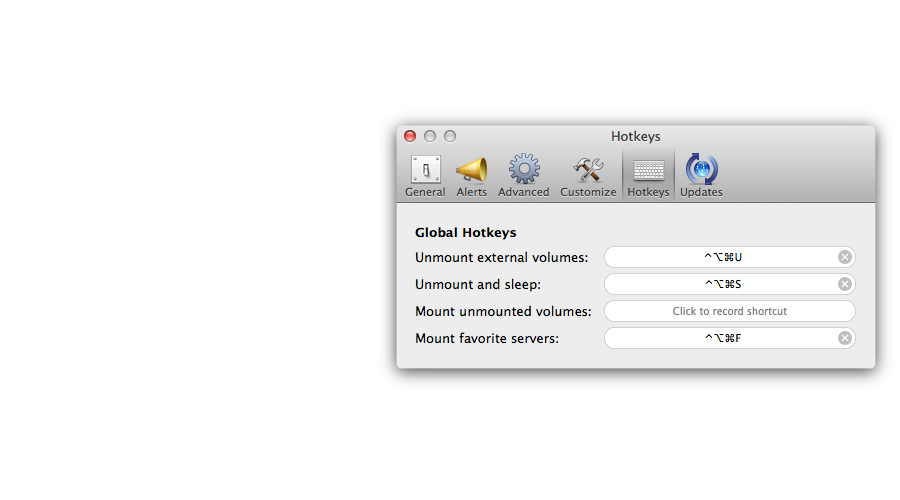
Task: Click the "Mount unmounted volumes:" label
Action: click(503, 312)
